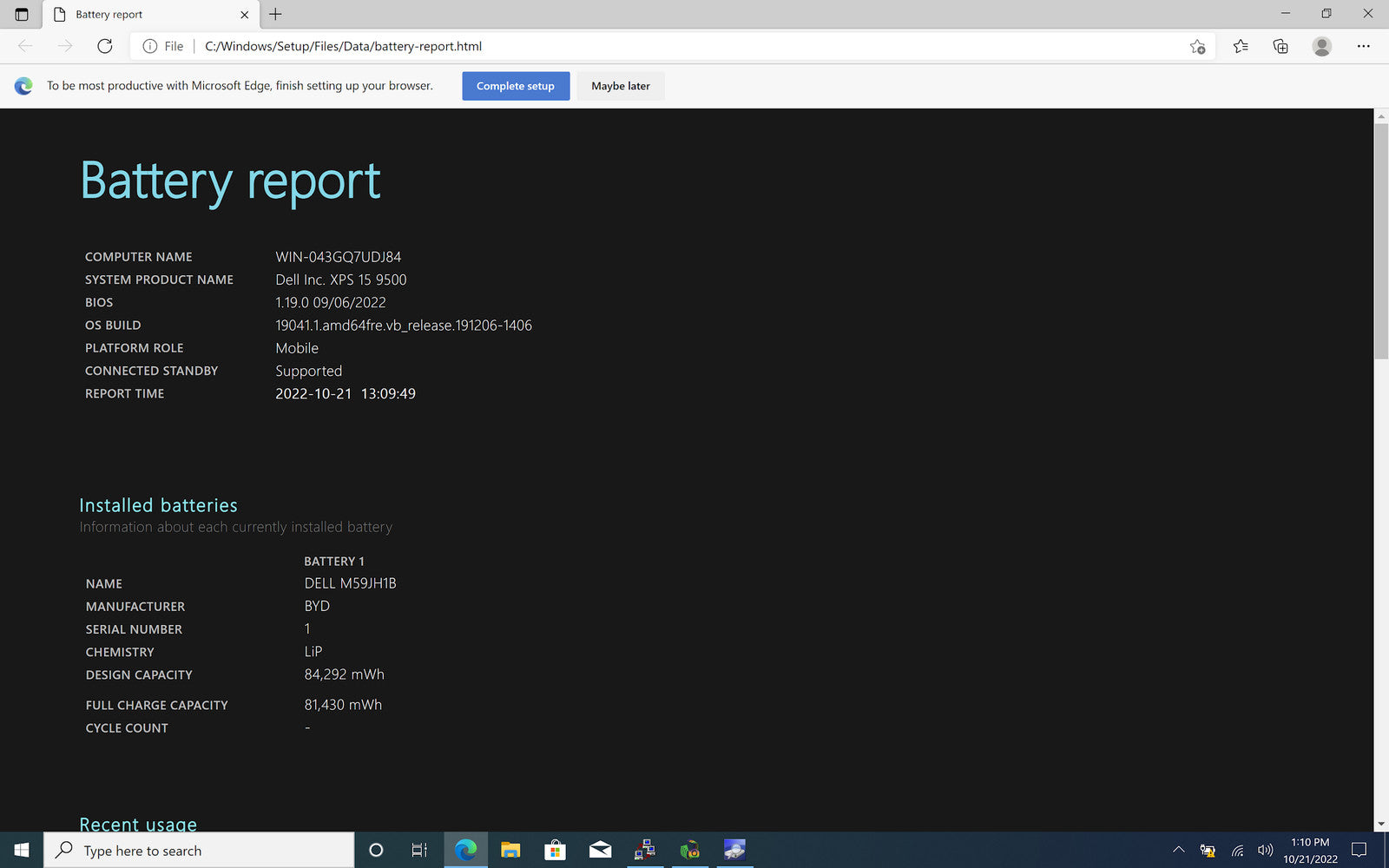Viewport: 1389px width, 868px height.
Task: Click the Forward navigation arrow
Action: [65, 46]
